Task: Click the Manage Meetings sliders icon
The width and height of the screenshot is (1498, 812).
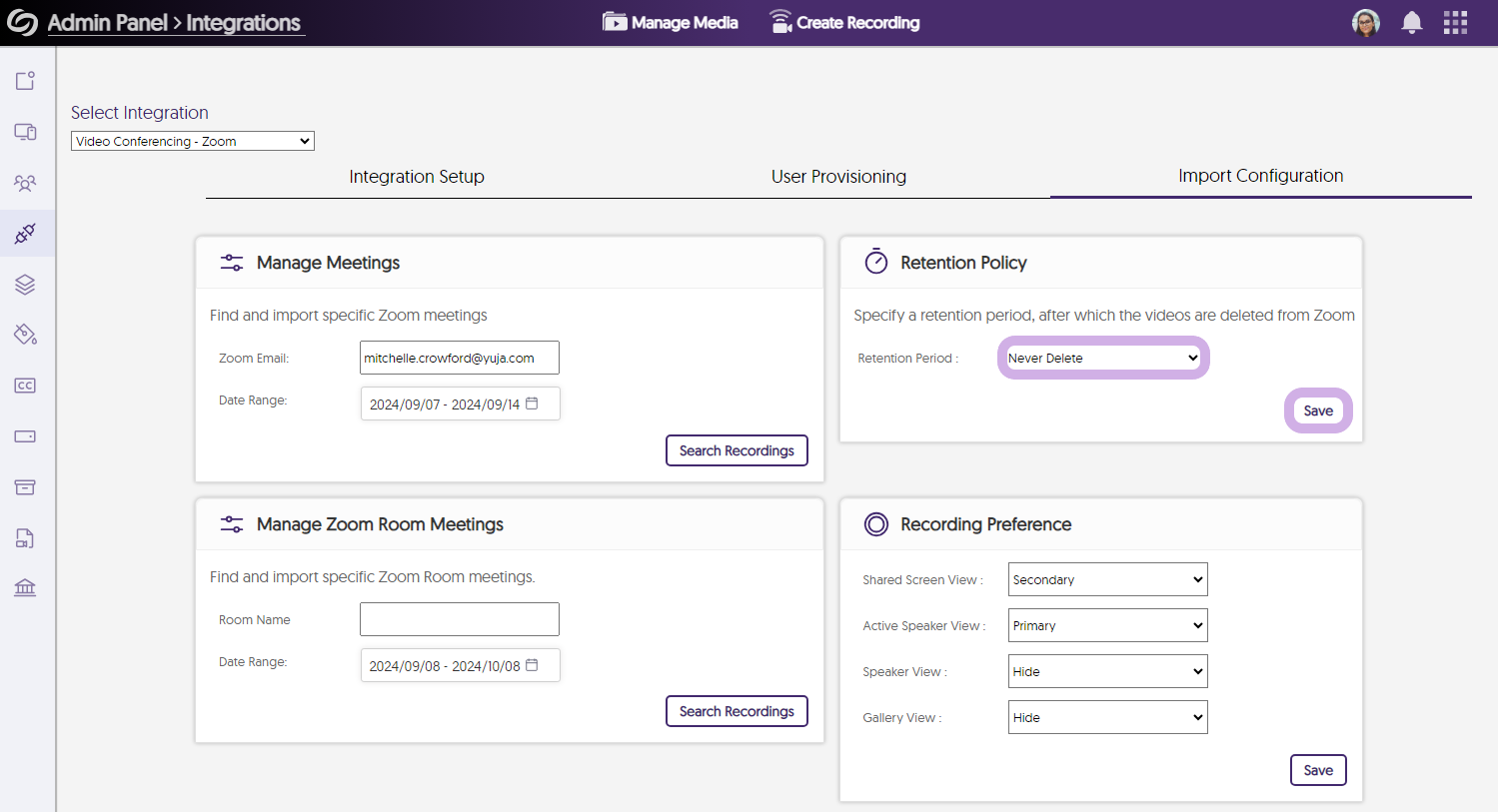Action: 232,263
